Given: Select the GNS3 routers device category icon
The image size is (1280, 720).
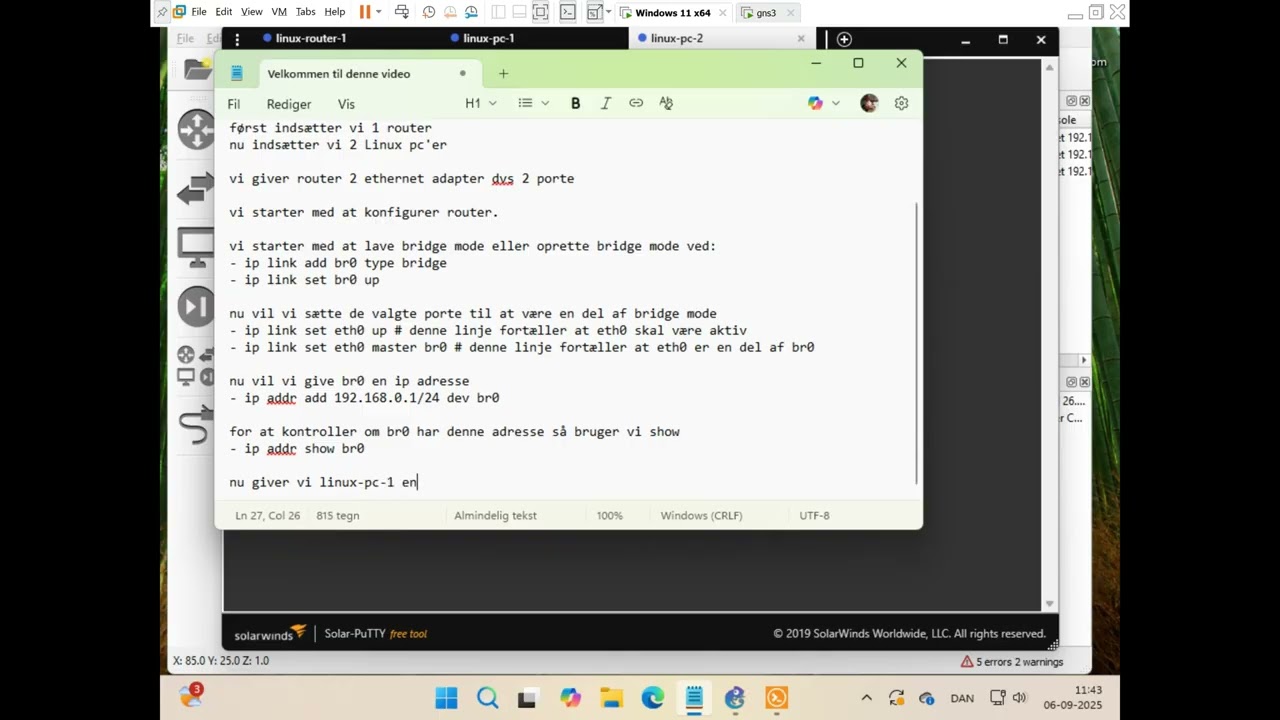Looking at the screenshot, I should point(196,130).
